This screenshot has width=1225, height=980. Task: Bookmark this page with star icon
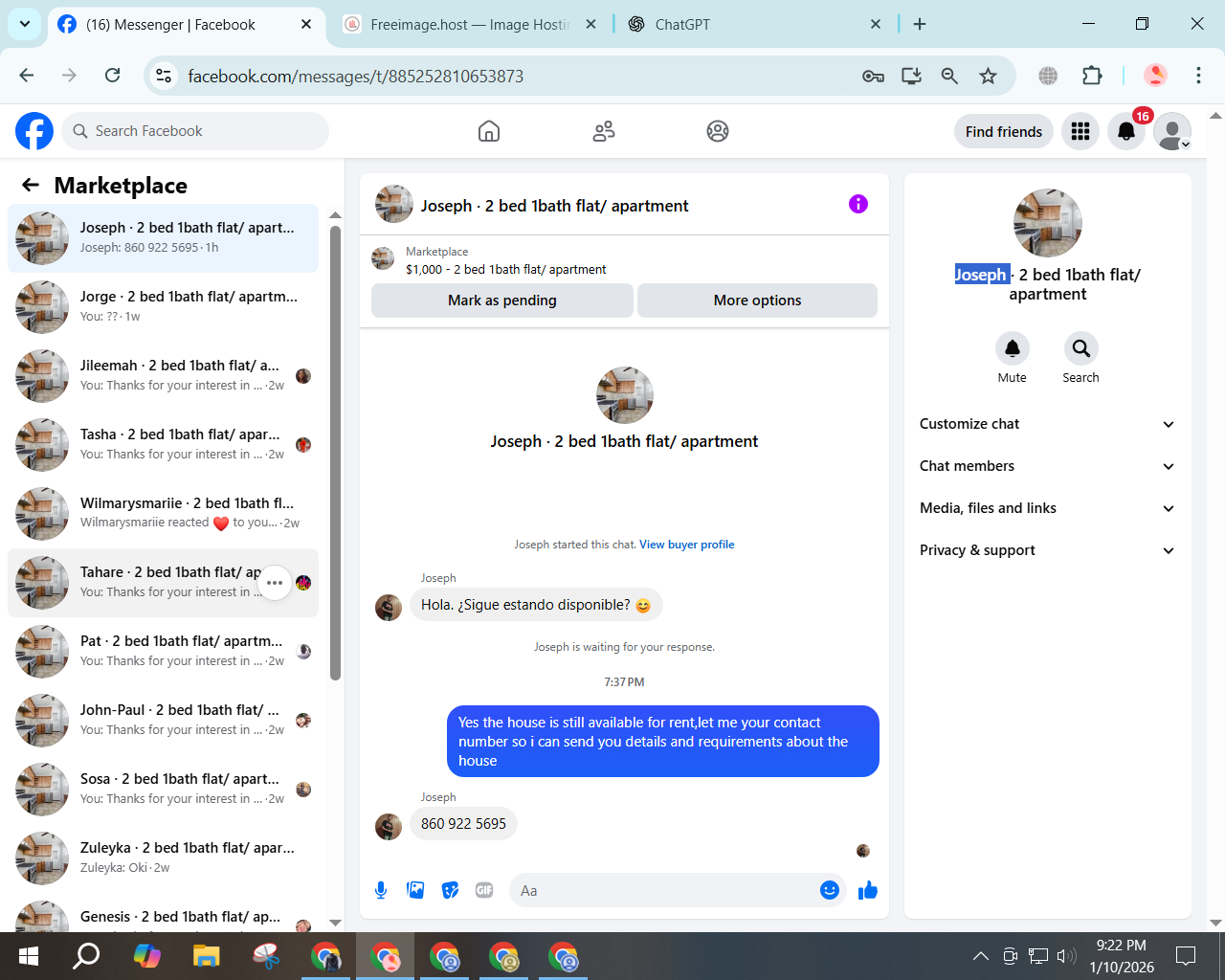click(989, 76)
